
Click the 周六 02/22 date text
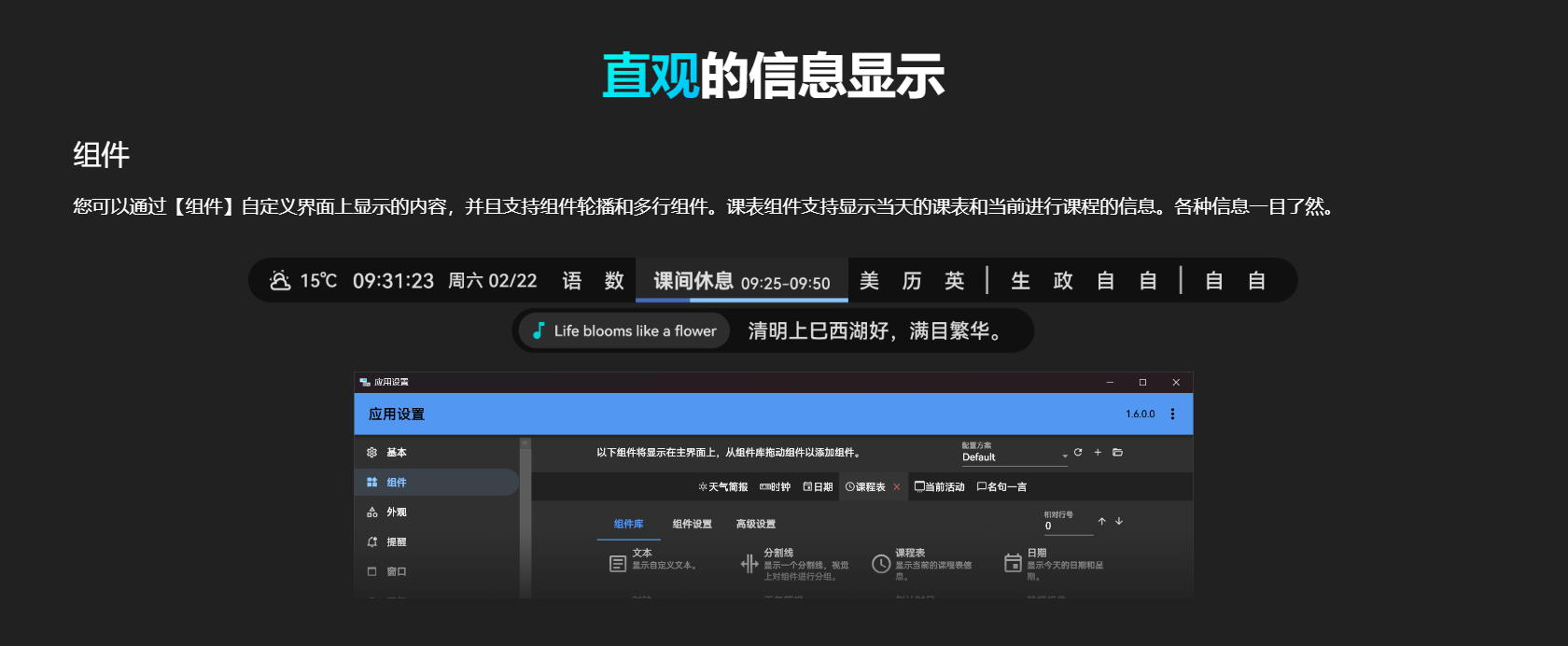click(x=493, y=281)
